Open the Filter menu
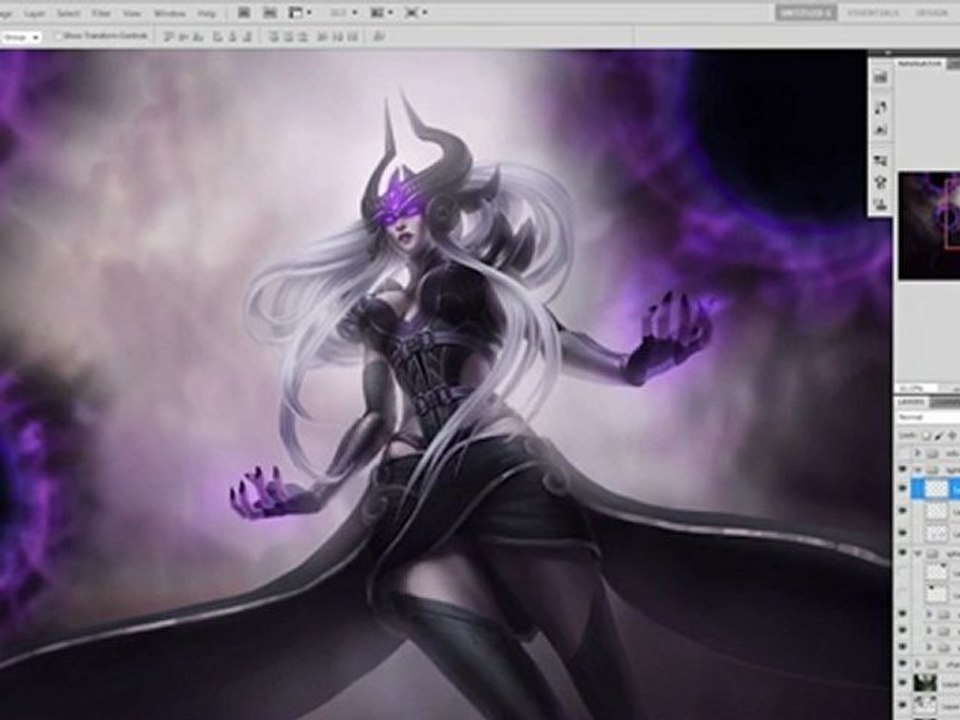960x720 pixels. pos(101,13)
